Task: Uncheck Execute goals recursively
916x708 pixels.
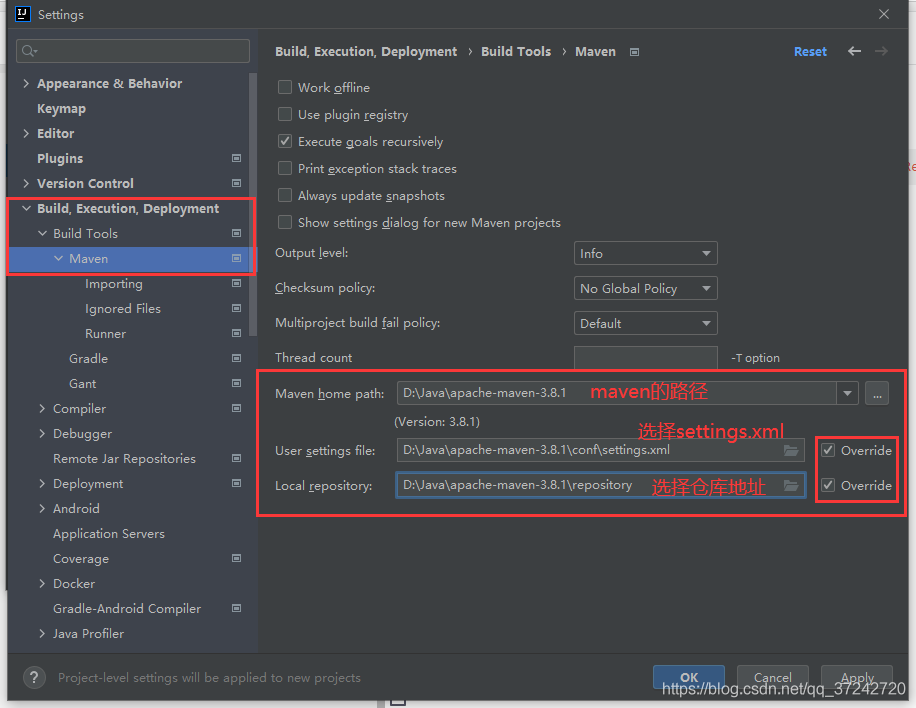Action: point(285,141)
